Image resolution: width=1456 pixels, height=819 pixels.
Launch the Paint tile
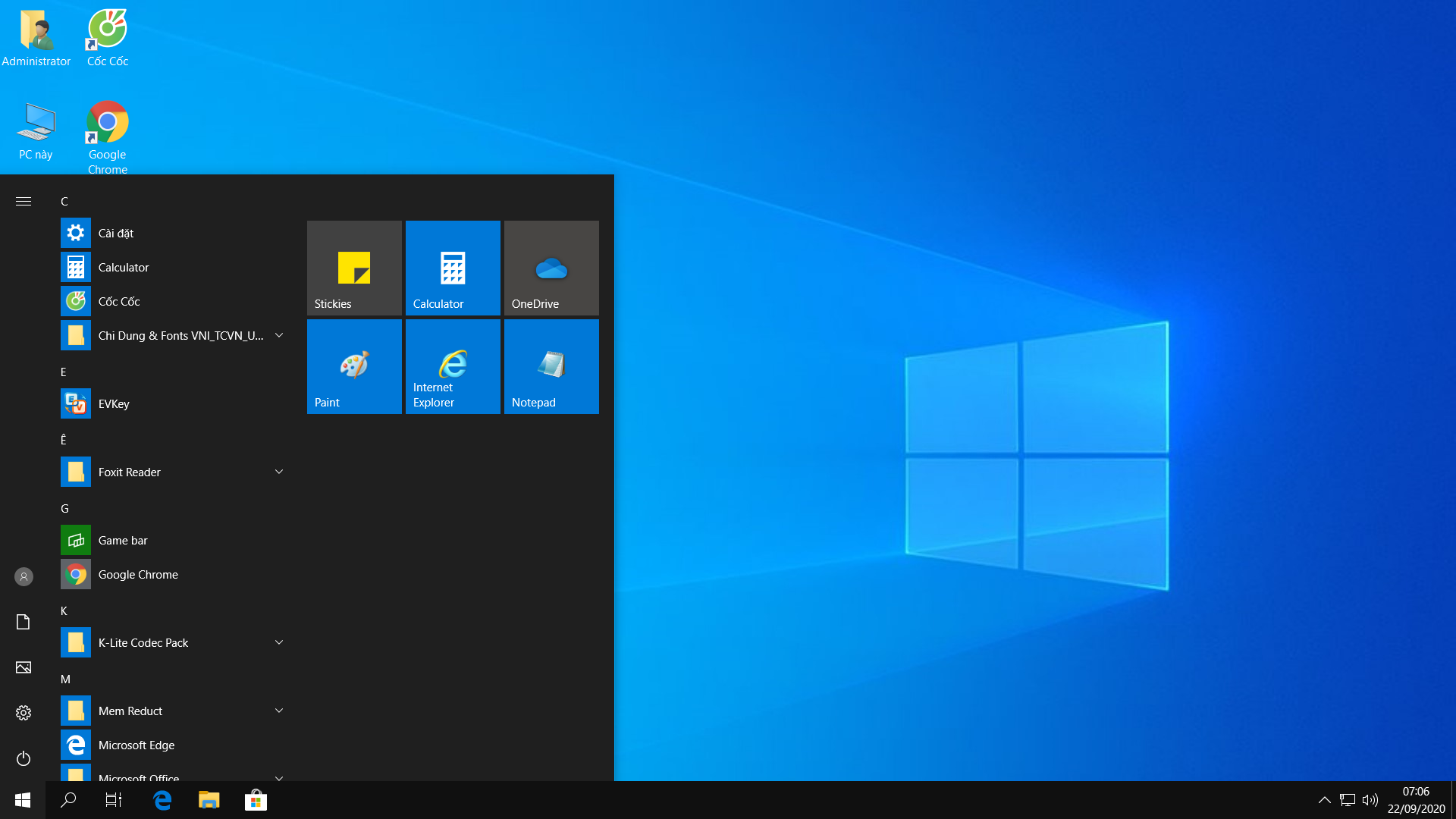tap(354, 366)
